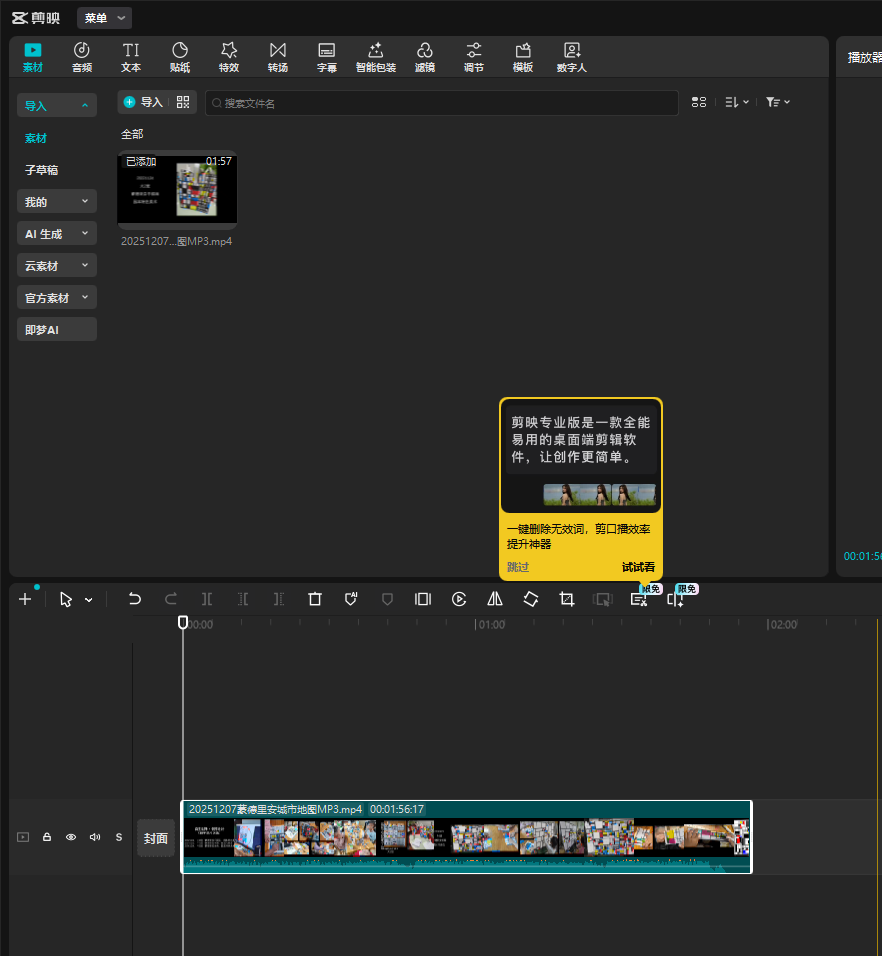Click the AI marker shield icon
Screen dimensions: 882x956
[350, 599]
